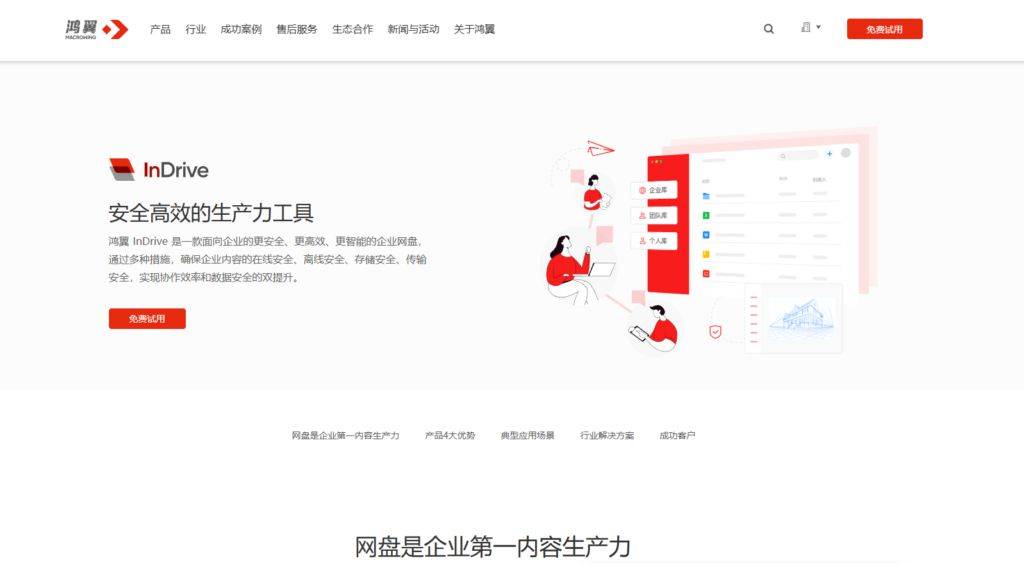
Task: Click the shield checkmark security icon
Action: 715,332
